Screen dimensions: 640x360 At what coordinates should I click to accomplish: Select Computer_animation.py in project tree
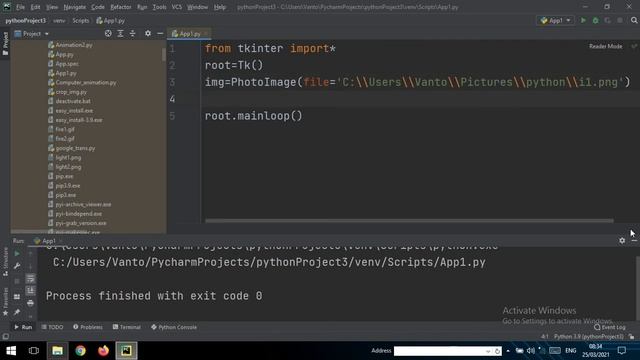pos(82,82)
